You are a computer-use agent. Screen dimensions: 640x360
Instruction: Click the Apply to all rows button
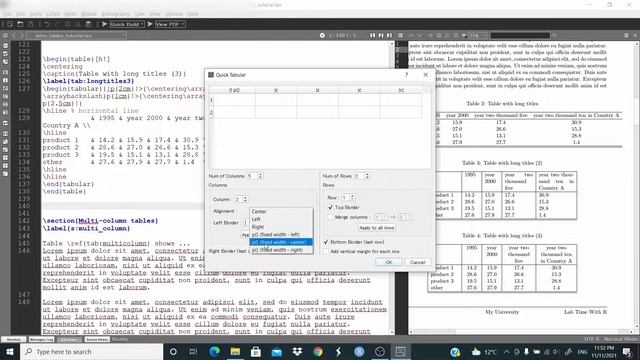coord(377,228)
